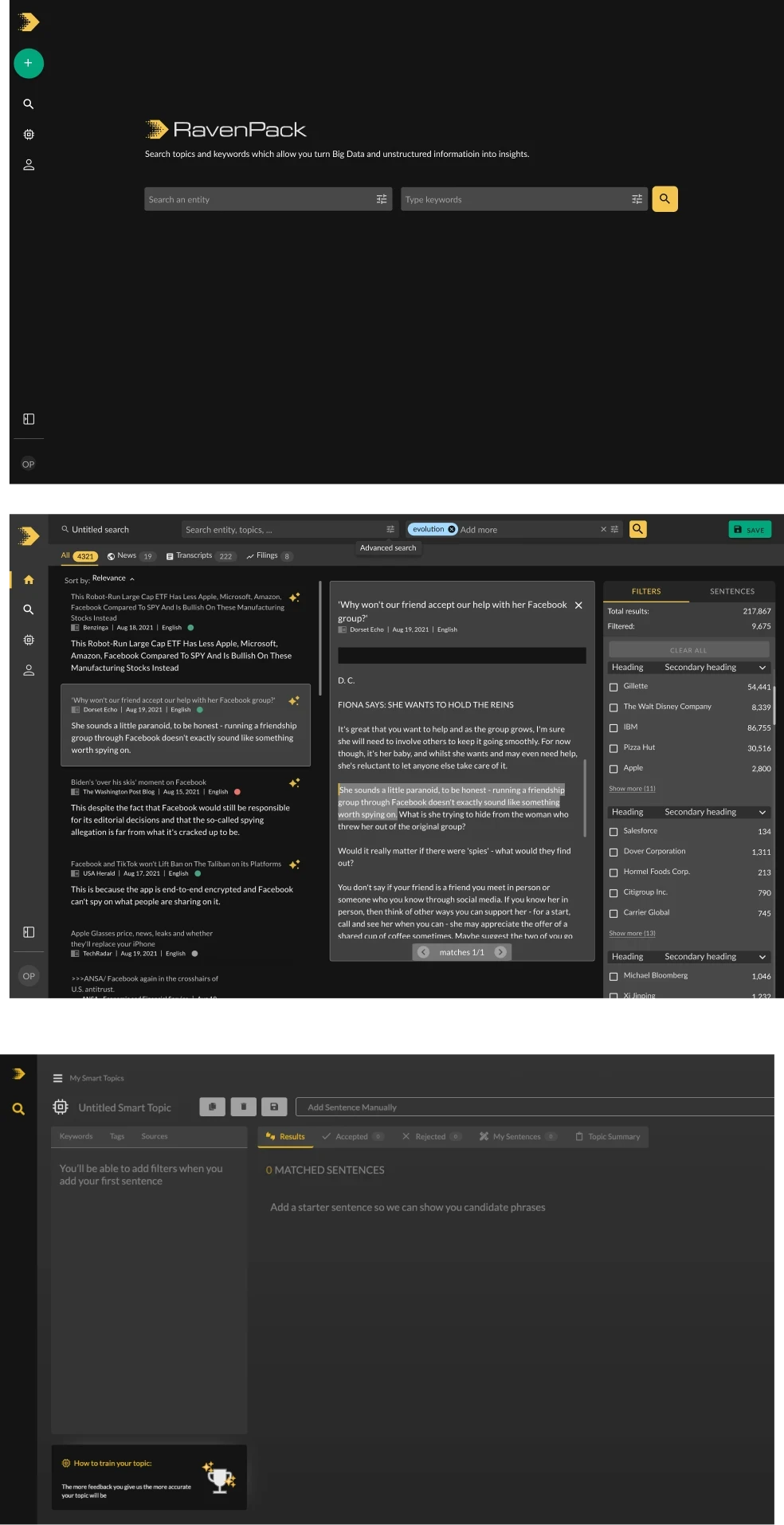Expand Show more (11) companies
The image size is (784, 1525).
click(x=632, y=789)
